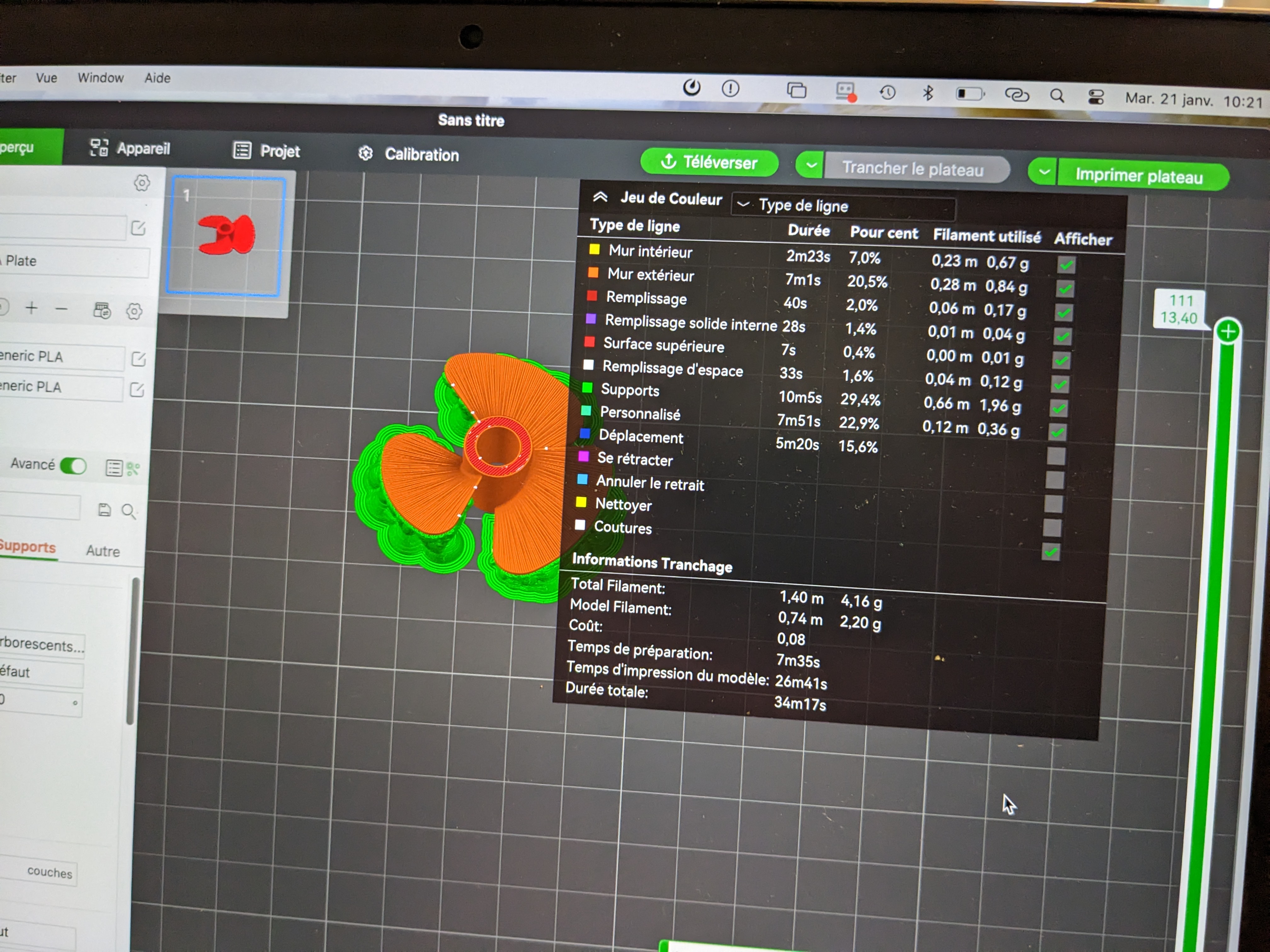This screenshot has height=952, width=1270.
Task: Open Time Machine menu bar icon
Action: 888,92
